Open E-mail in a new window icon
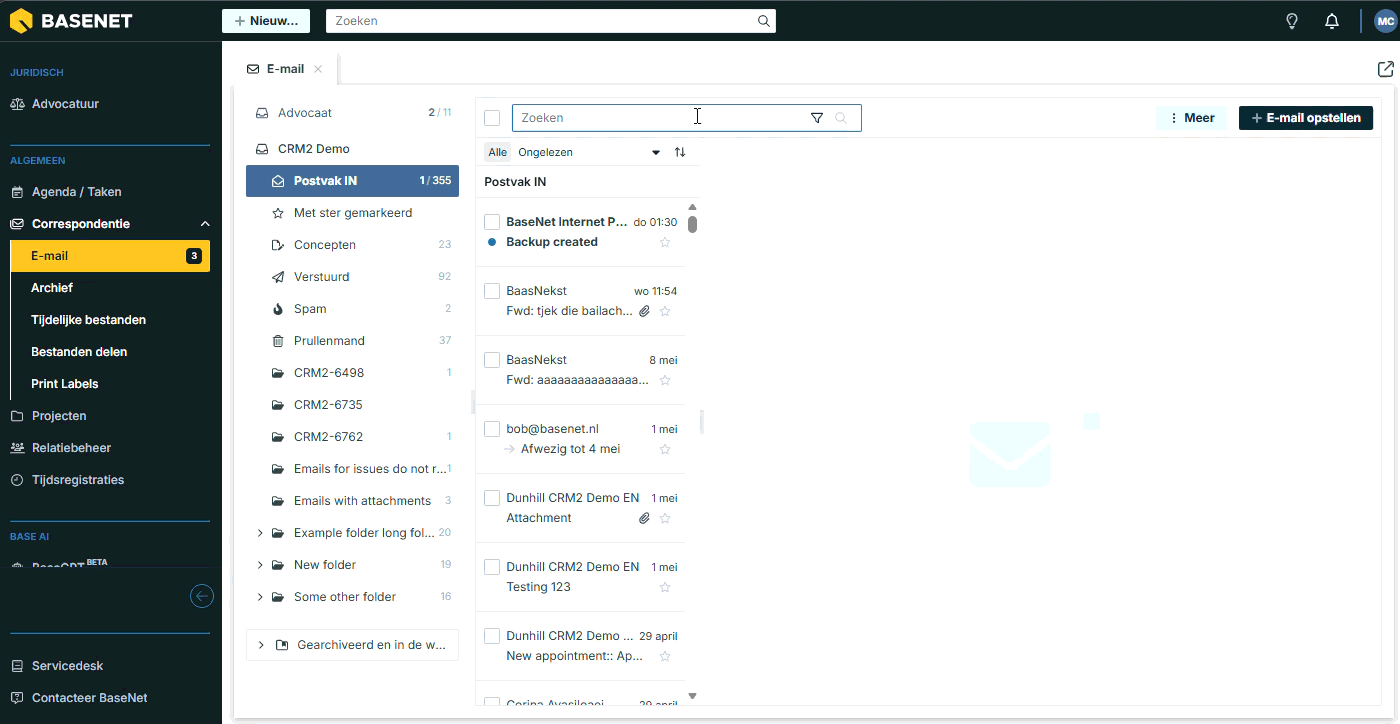The width and height of the screenshot is (1400, 724). (1385, 69)
